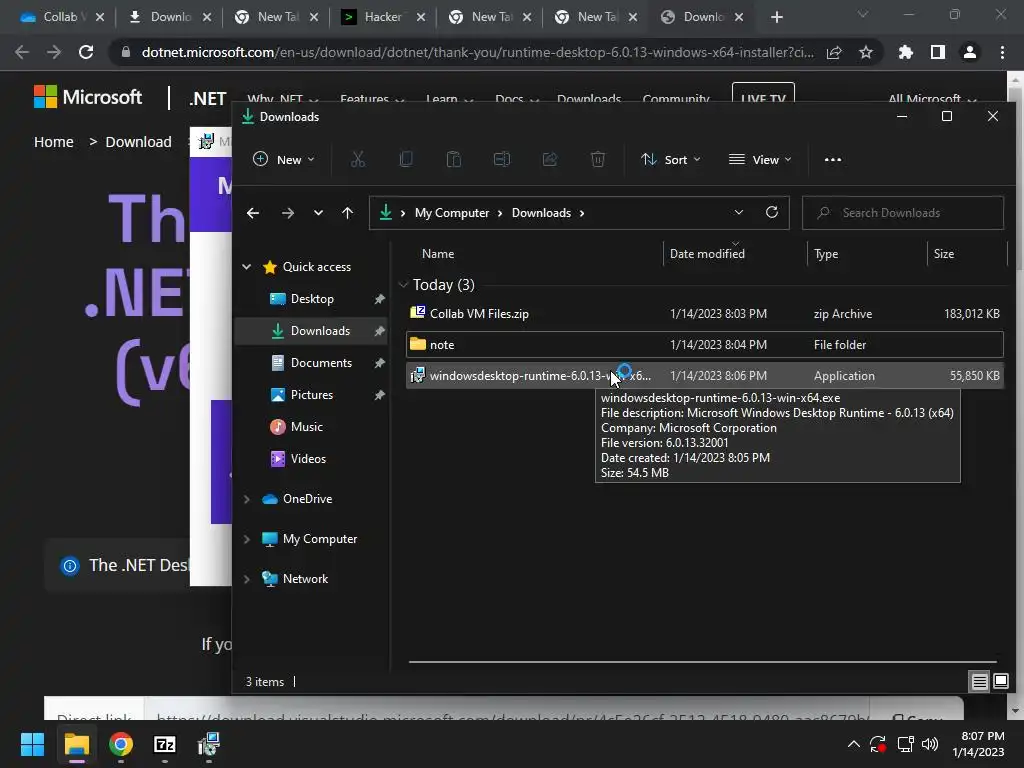Click Home breadcrumb on Microsoft page
This screenshot has width=1024, height=768.
point(54,142)
